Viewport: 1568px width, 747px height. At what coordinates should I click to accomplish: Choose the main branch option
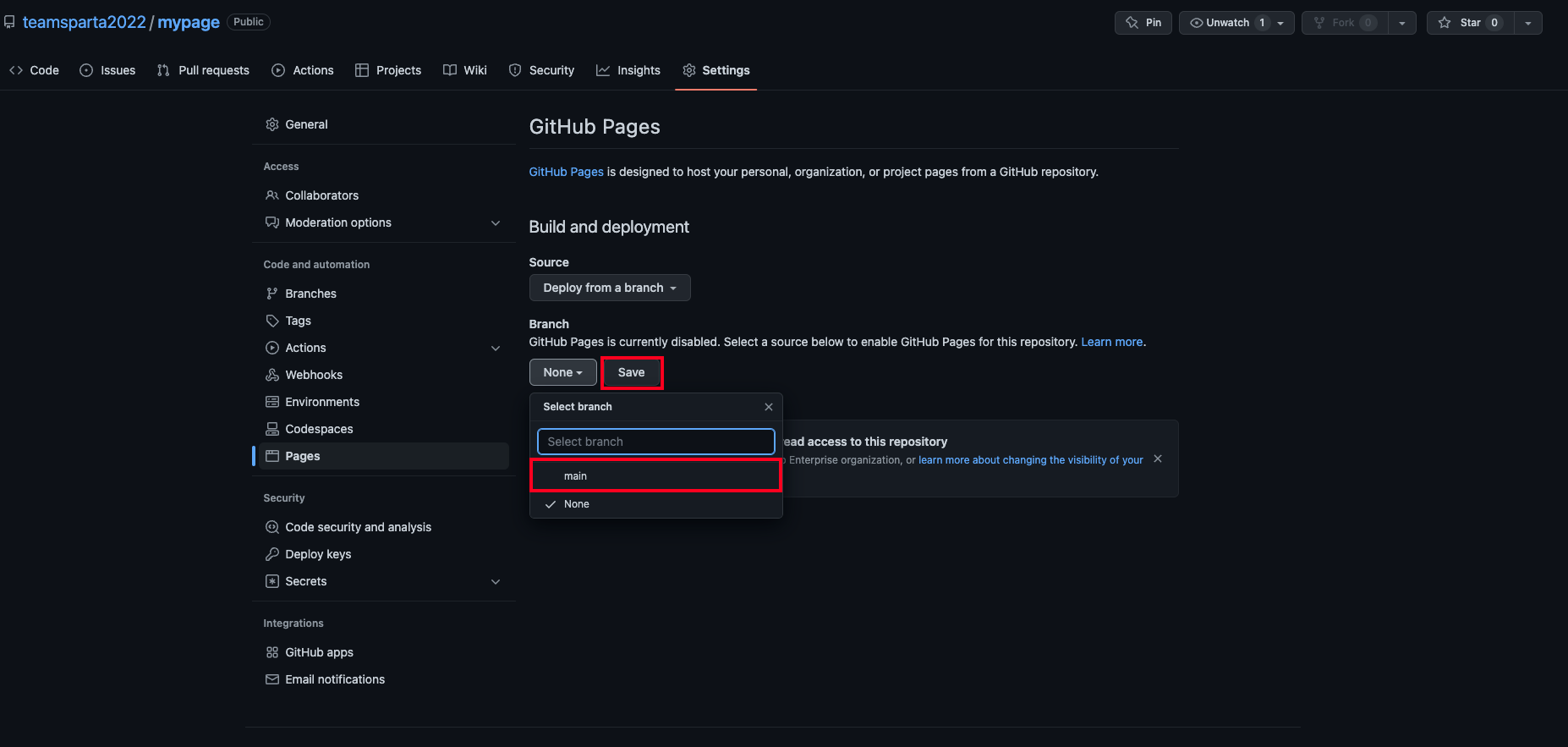(x=656, y=476)
